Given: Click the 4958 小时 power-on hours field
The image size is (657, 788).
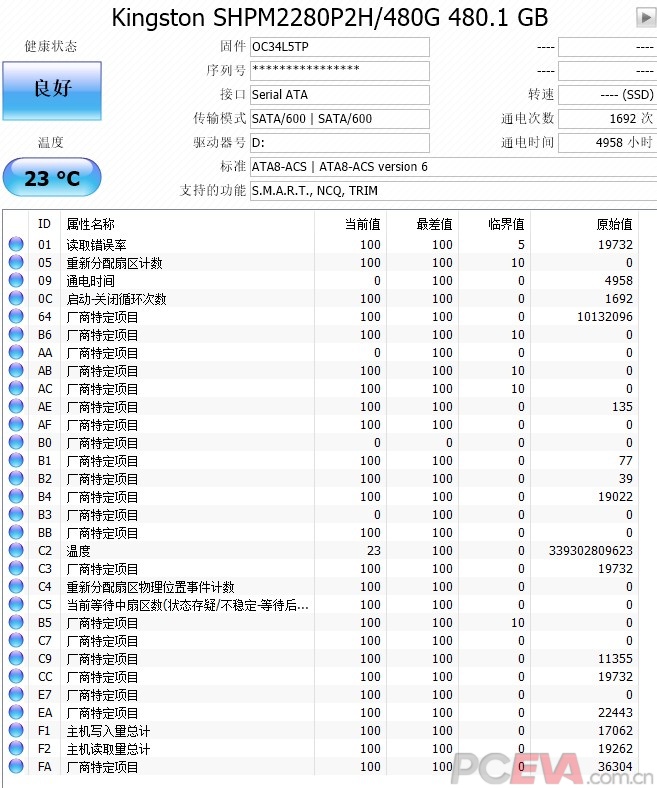Looking at the screenshot, I should [607, 143].
